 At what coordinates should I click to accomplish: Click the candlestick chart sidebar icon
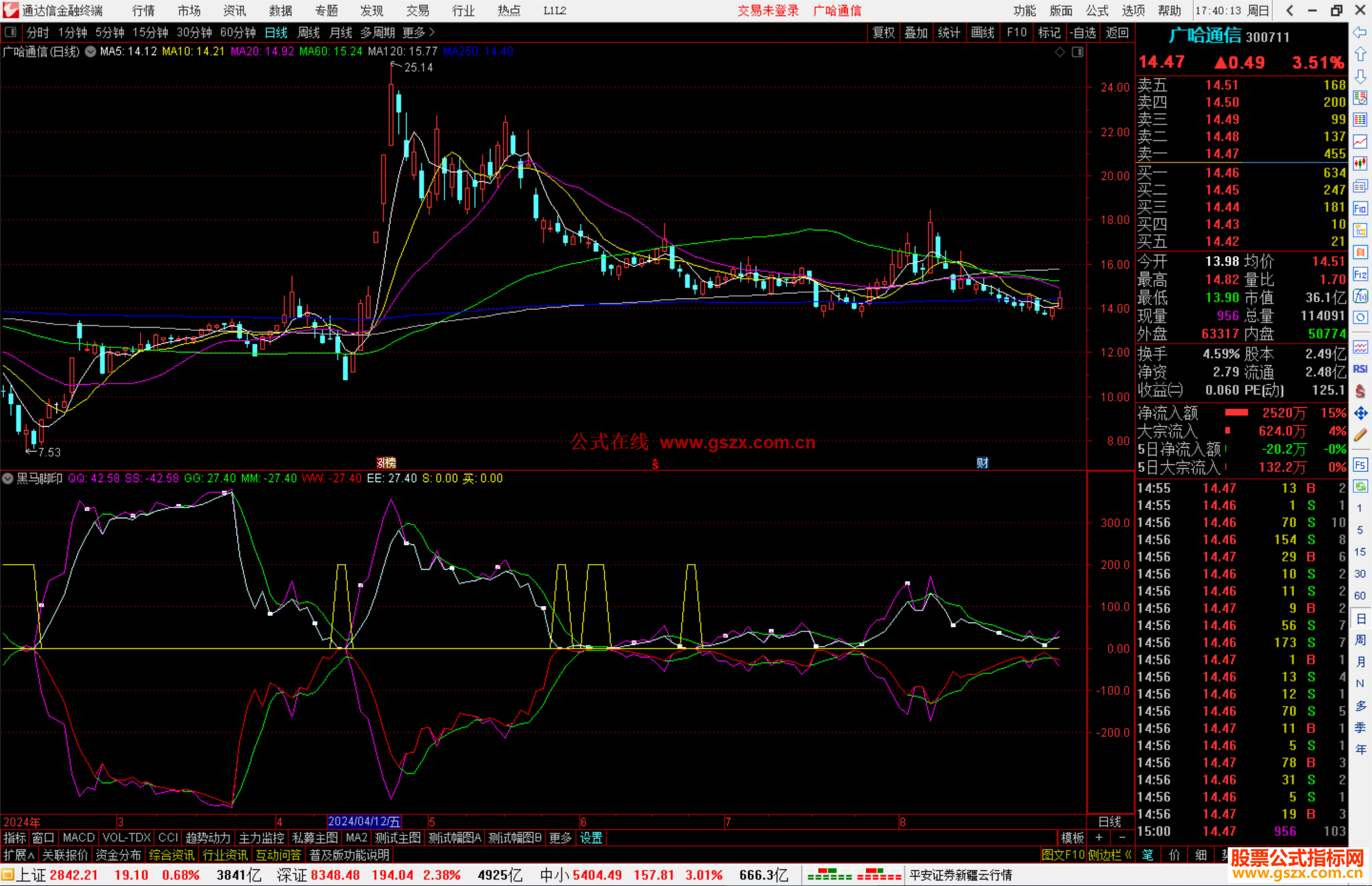(x=1360, y=163)
